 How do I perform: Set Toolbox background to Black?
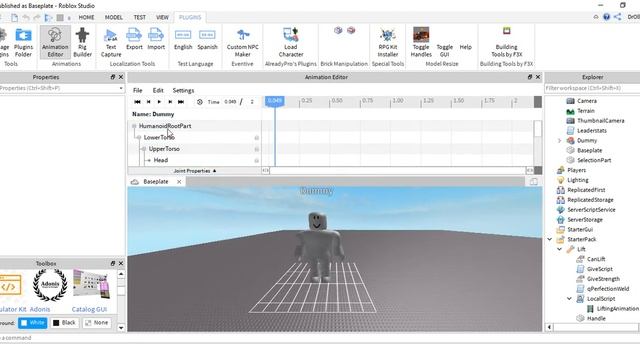pos(64,323)
